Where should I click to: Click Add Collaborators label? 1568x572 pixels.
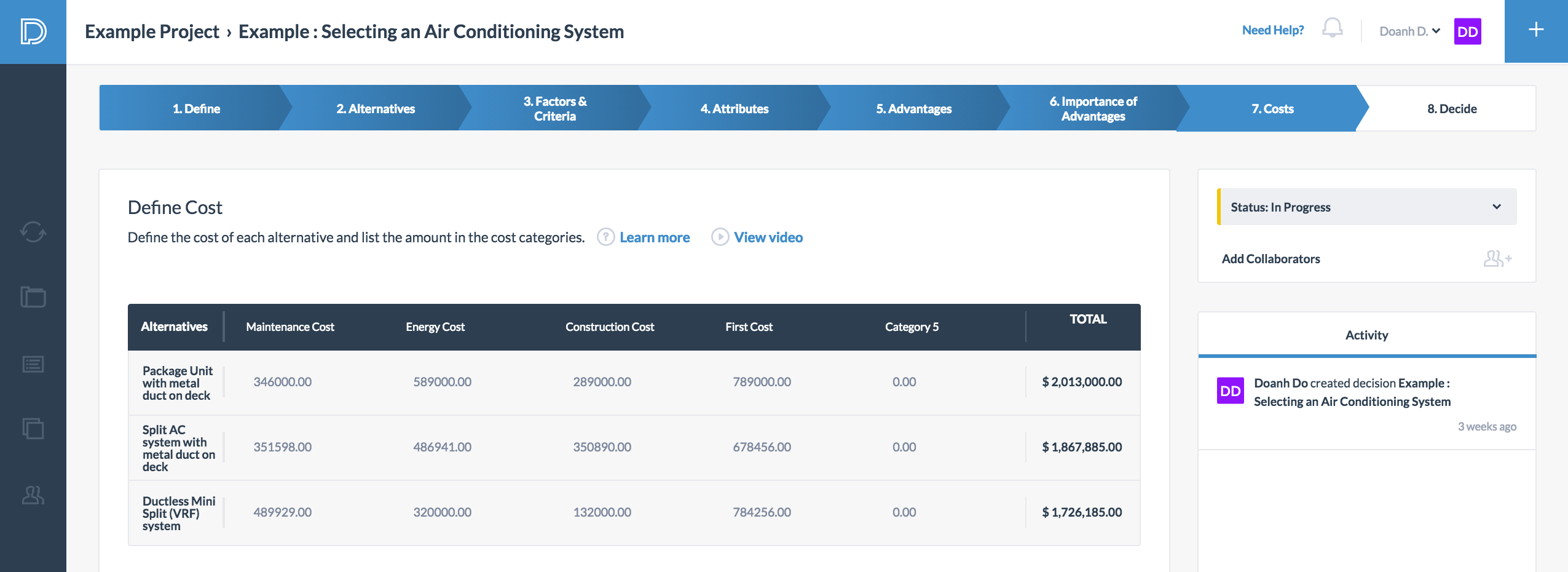pyautogui.click(x=1271, y=259)
